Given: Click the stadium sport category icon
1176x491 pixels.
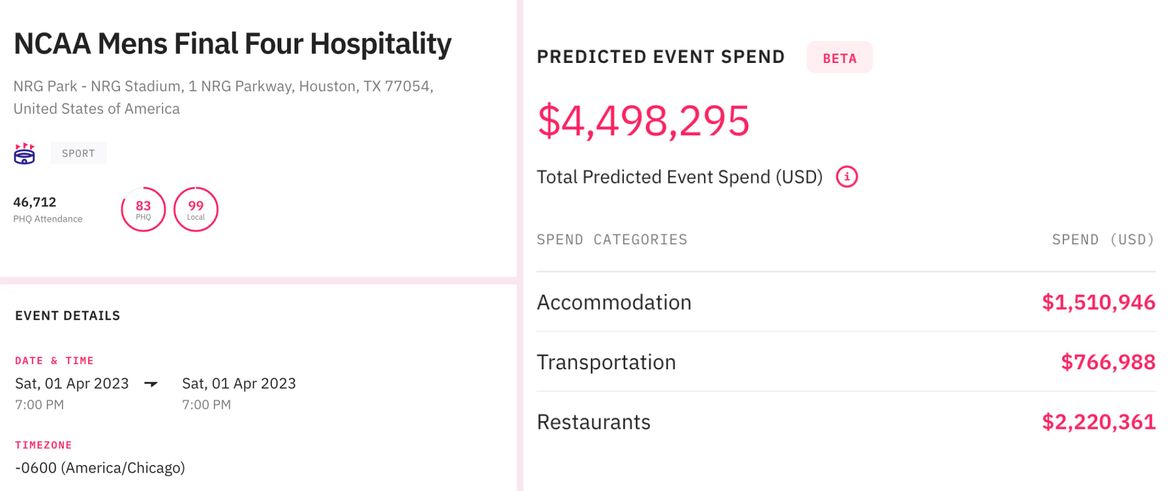Looking at the screenshot, I should [25, 153].
